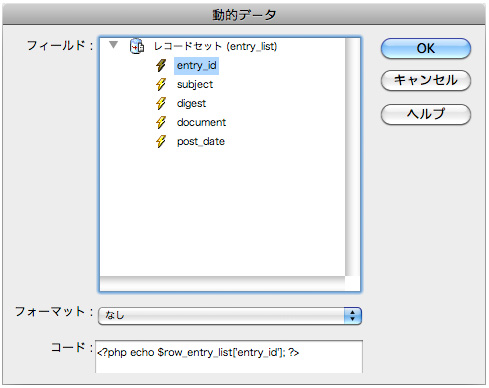Click lightning icon beside document
489x388 pixels.
[x=161, y=122]
